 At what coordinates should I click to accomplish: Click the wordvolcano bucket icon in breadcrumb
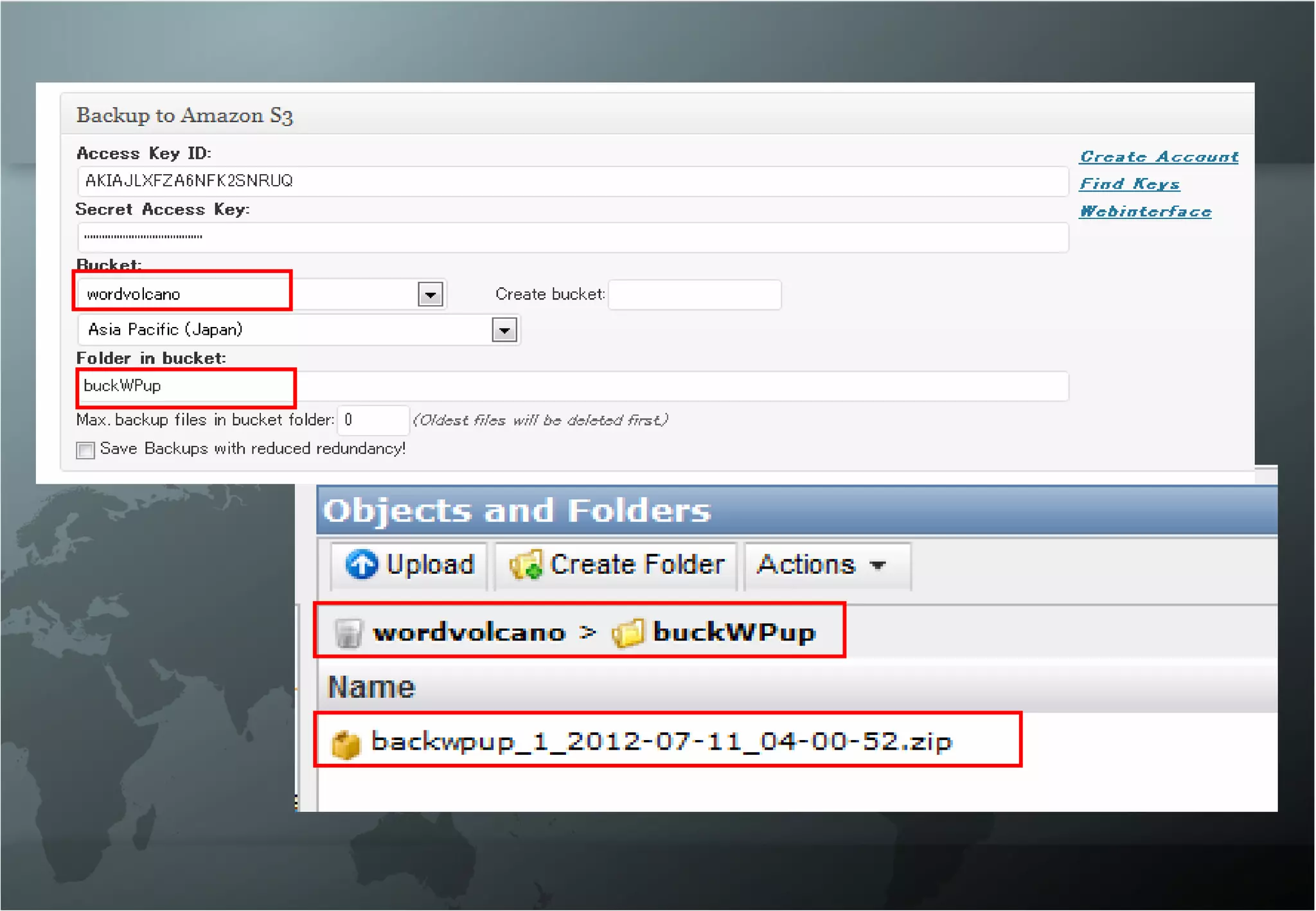[x=349, y=633]
